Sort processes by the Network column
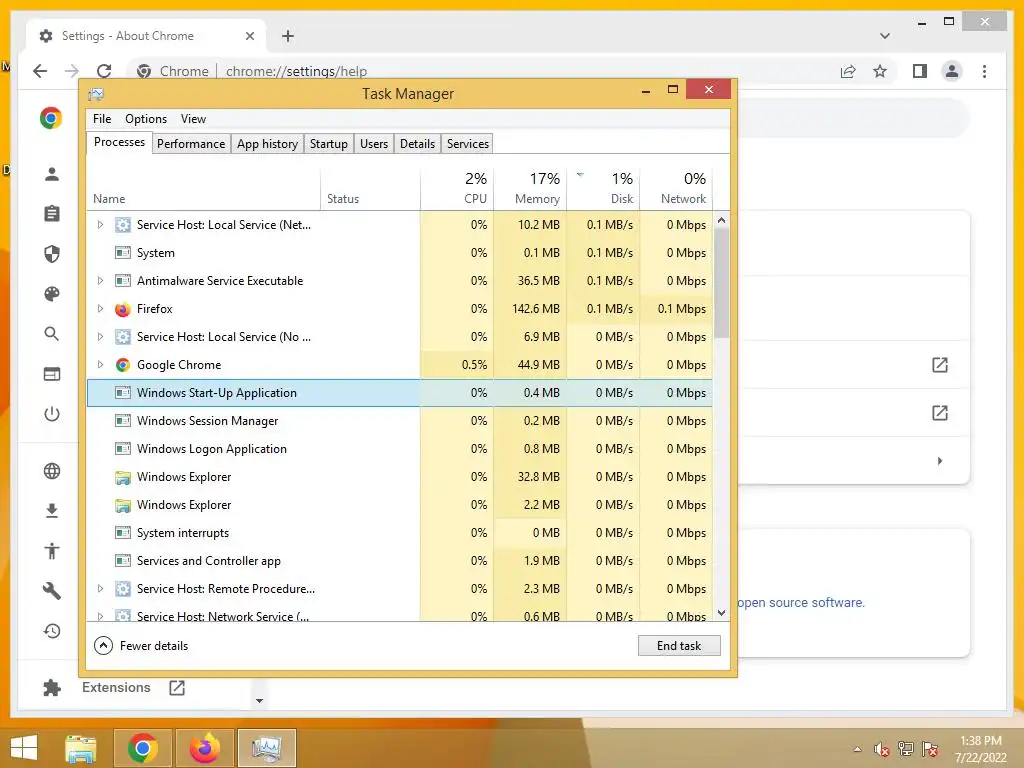 pyautogui.click(x=676, y=189)
